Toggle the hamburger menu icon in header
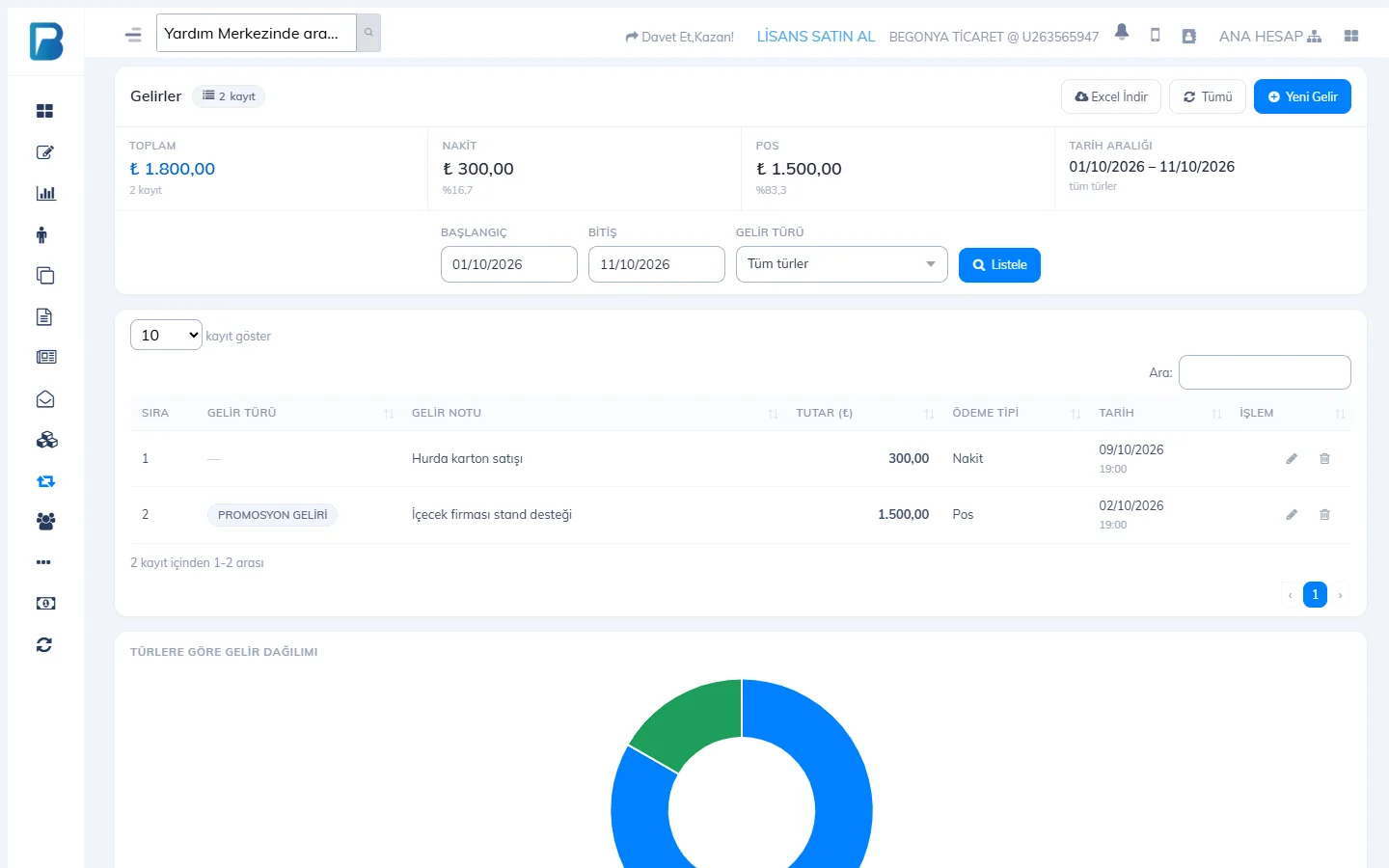This screenshot has height=868, width=1389. 133,35
